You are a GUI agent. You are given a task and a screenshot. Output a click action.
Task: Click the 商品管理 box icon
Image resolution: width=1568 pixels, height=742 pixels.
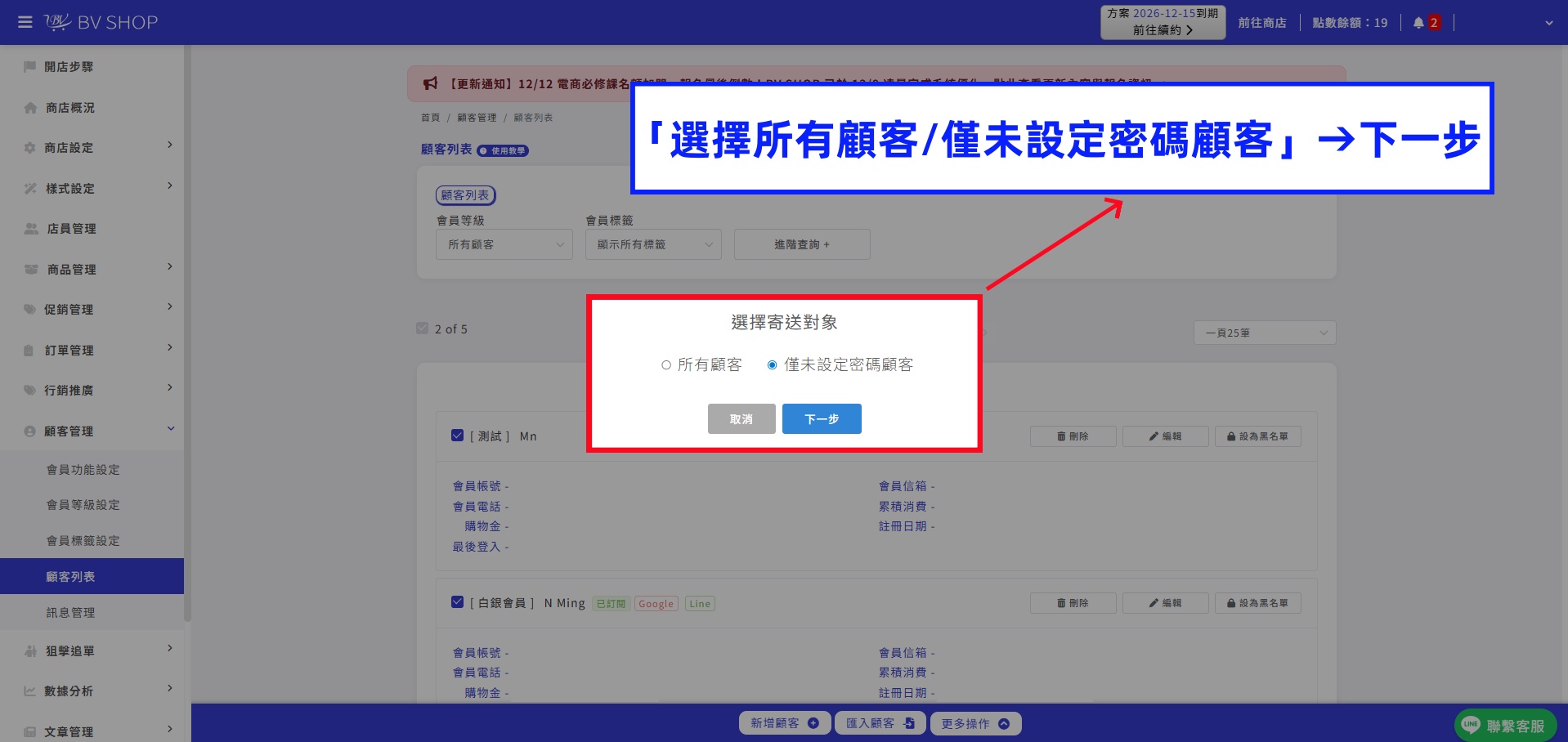(x=31, y=269)
